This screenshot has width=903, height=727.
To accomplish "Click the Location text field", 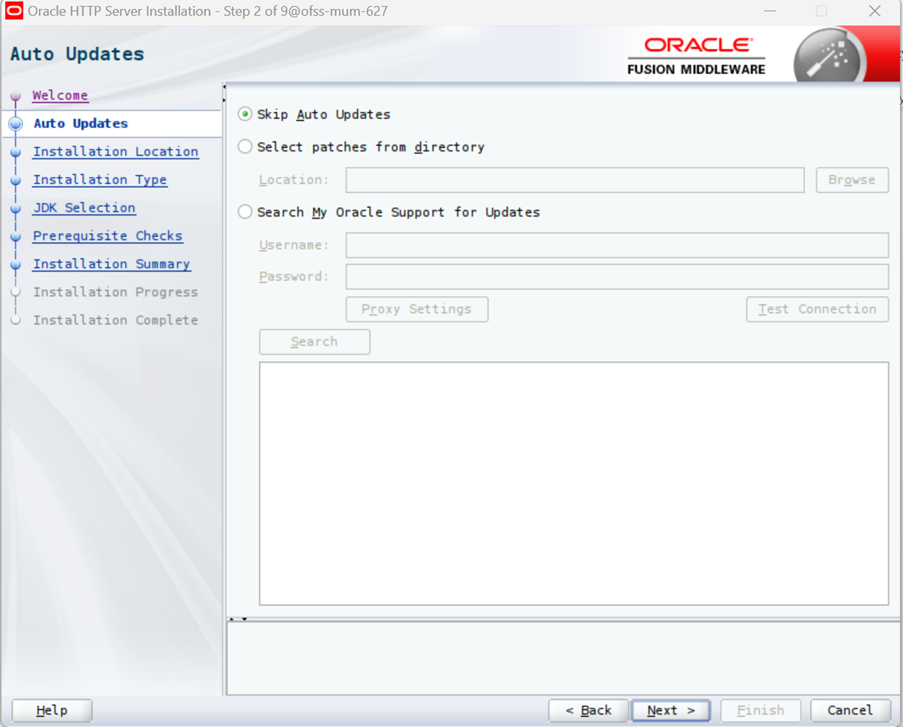I will point(575,180).
